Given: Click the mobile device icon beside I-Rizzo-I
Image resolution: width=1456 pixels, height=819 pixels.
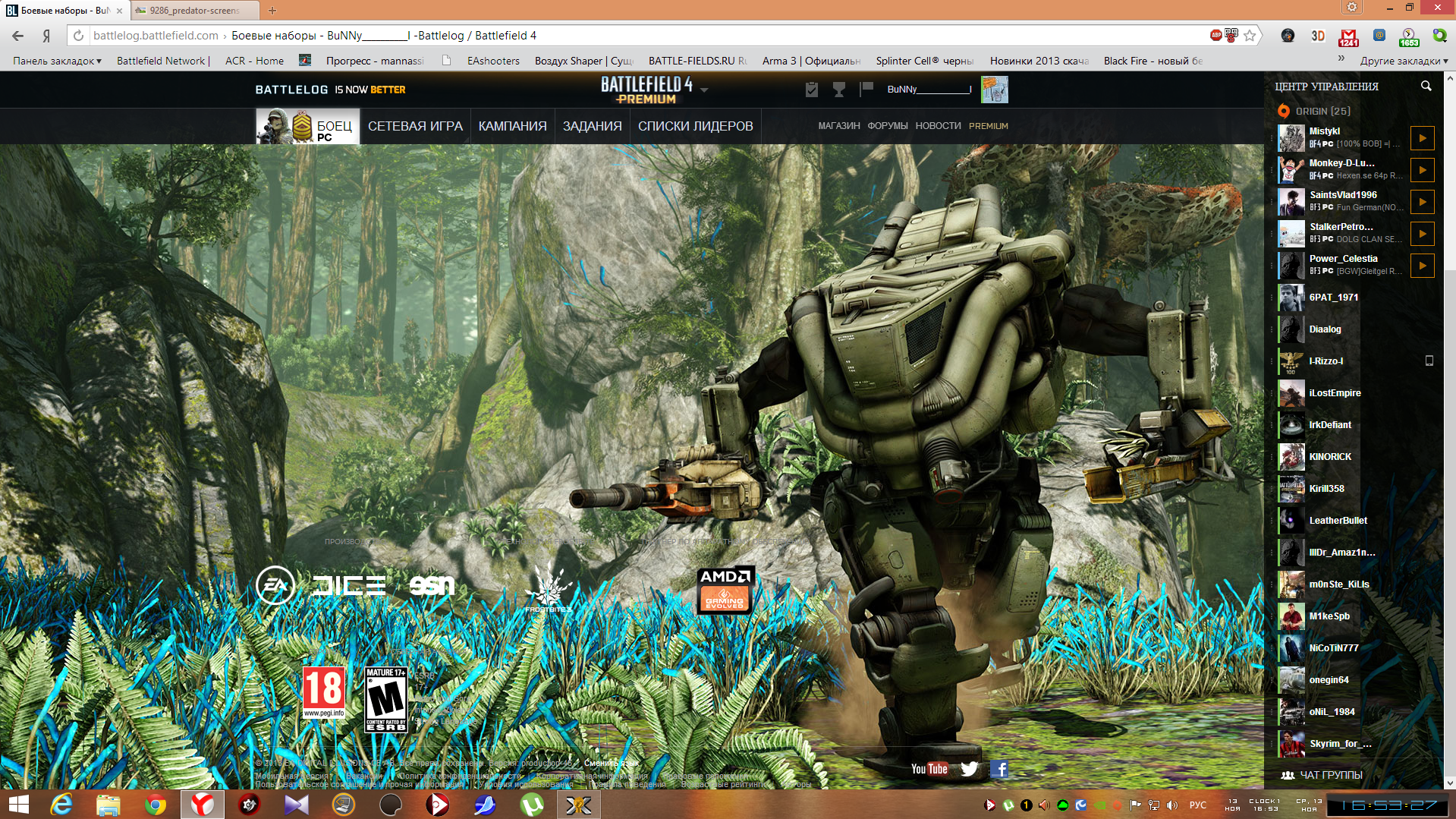Looking at the screenshot, I should pyautogui.click(x=1429, y=361).
